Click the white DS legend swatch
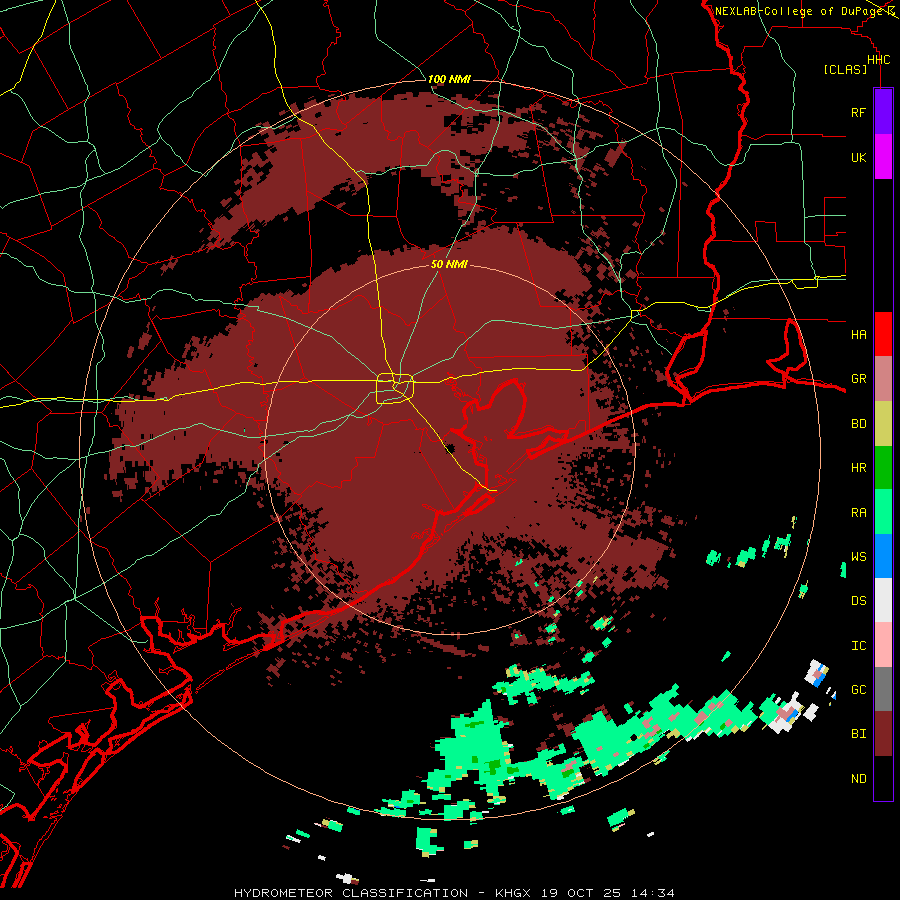Image resolution: width=900 pixels, height=900 pixels. point(883,600)
